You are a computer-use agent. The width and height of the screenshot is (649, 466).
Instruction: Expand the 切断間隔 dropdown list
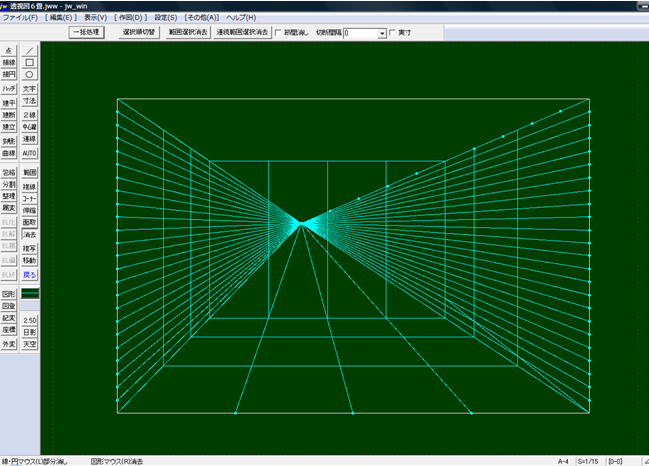(382, 33)
